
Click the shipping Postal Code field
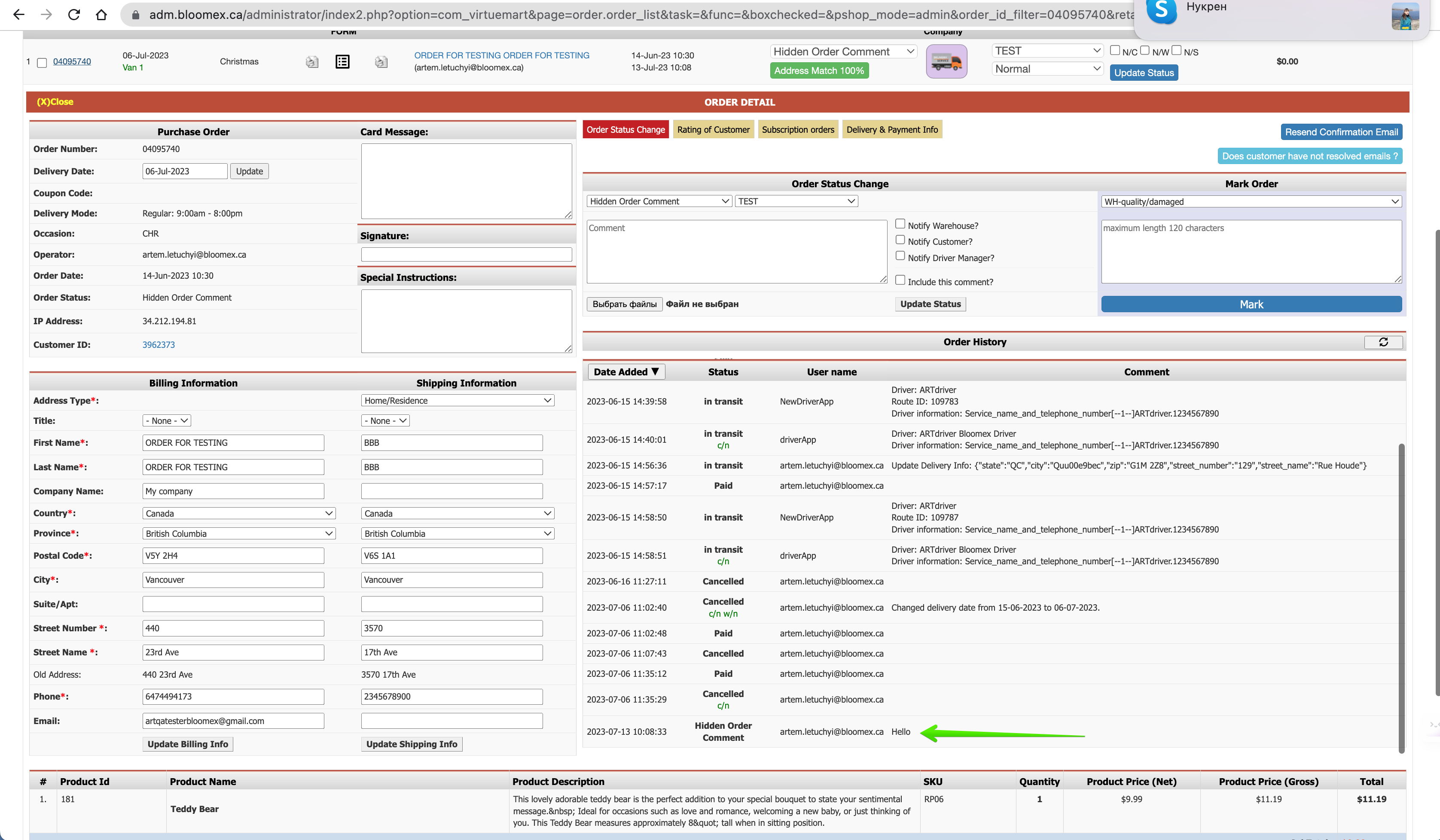click(452, 556)
